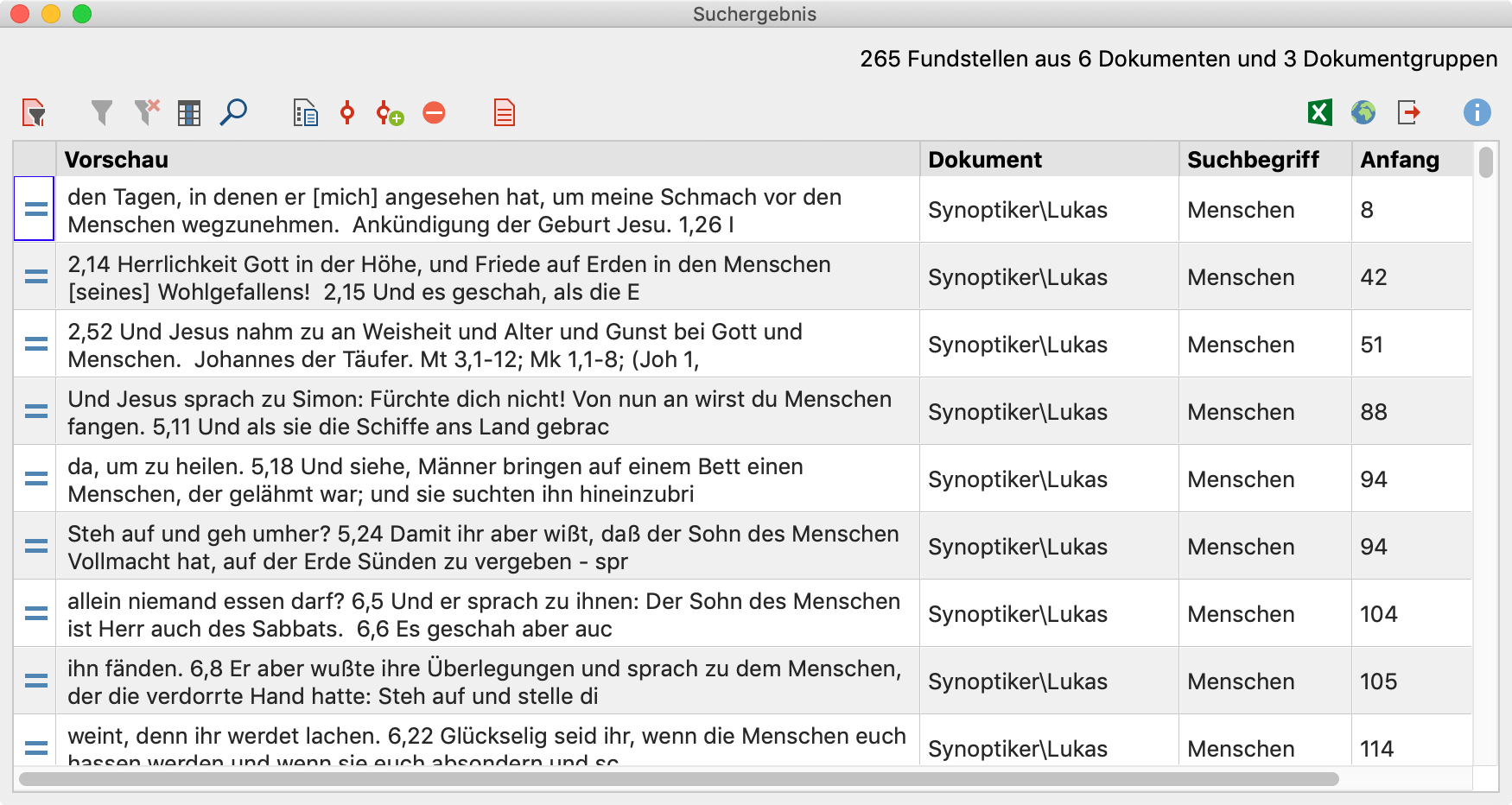
Task: Click the export arrow icon
Action: 1409,112
